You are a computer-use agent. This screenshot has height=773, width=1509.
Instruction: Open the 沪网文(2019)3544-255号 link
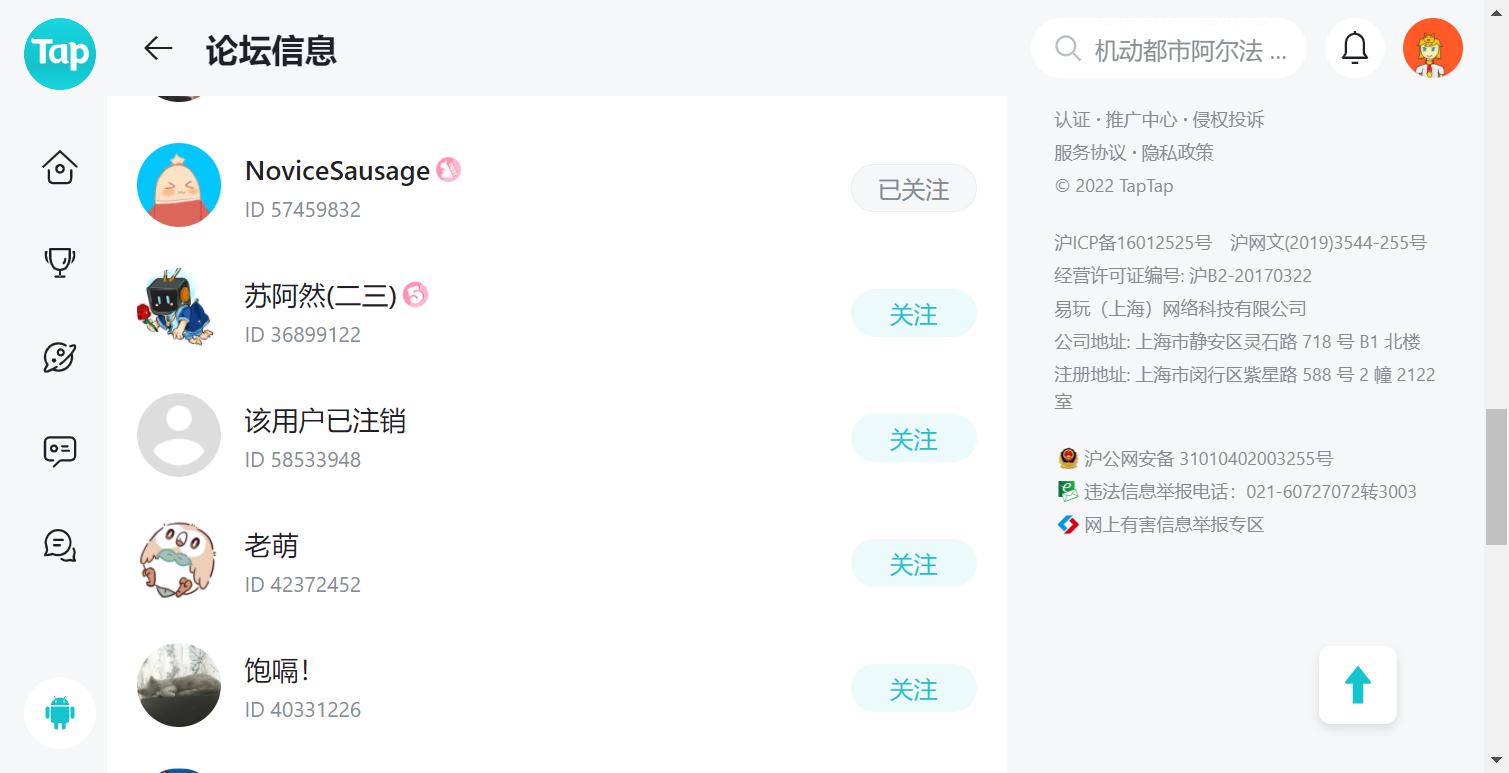pyautogui.click(x=1328, y=242)
